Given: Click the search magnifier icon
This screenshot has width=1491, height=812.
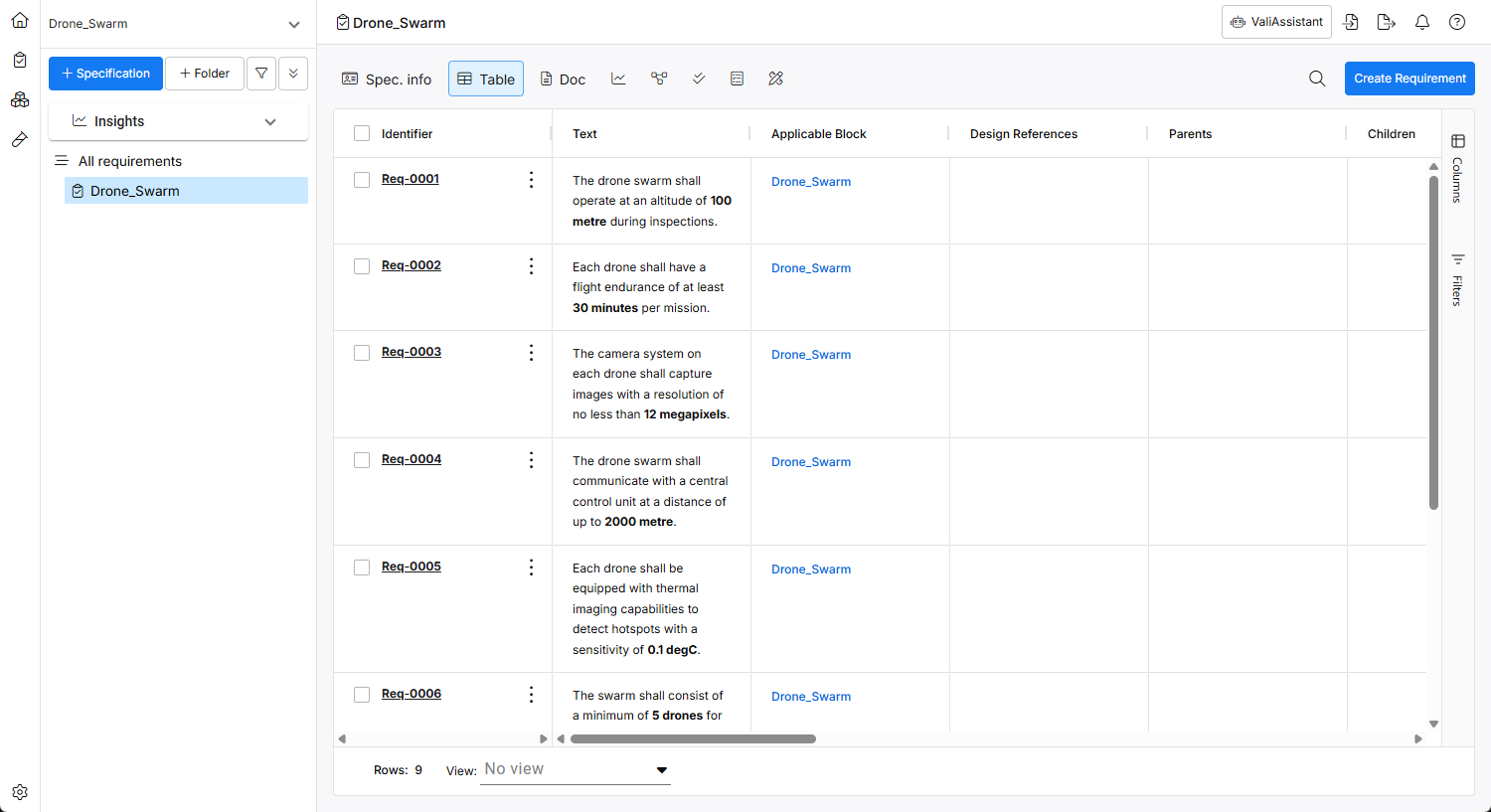Looking at the screenshot, I should (x=1317, y=79).
